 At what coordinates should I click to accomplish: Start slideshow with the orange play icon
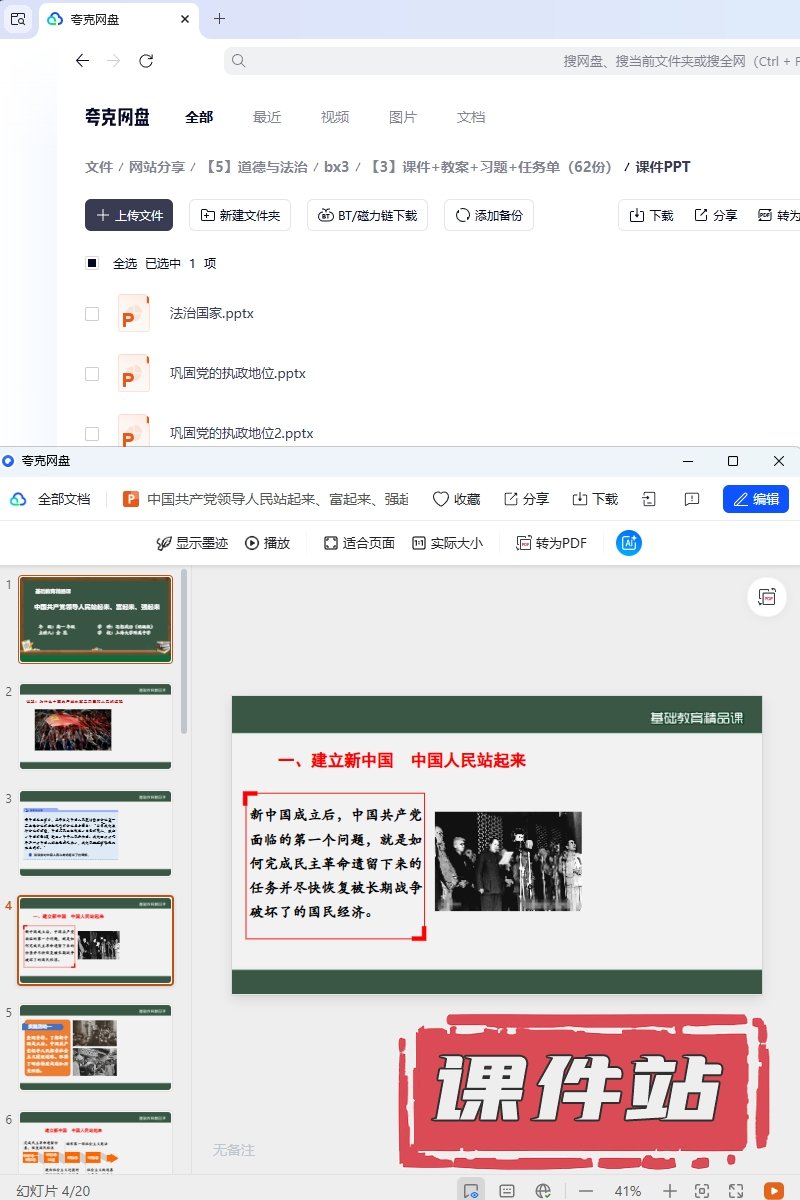[x=773, y=1190]
